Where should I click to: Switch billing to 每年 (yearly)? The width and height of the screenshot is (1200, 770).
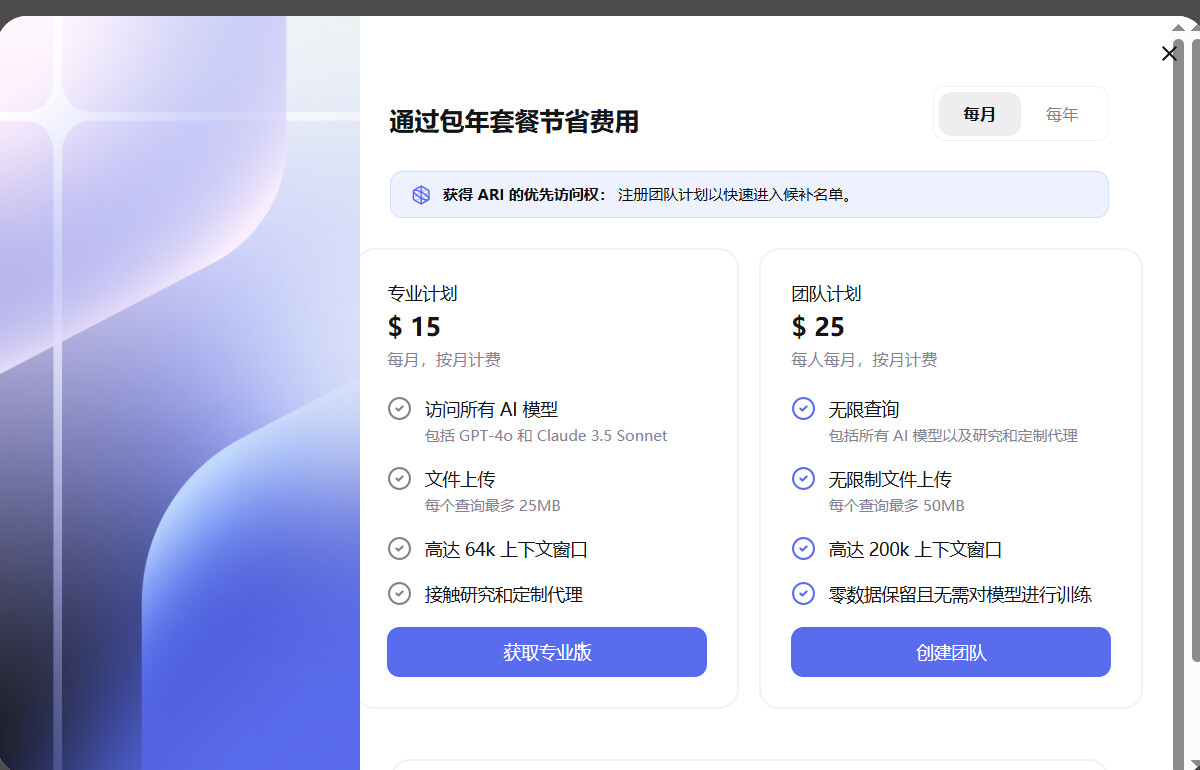click(1062, 114)
